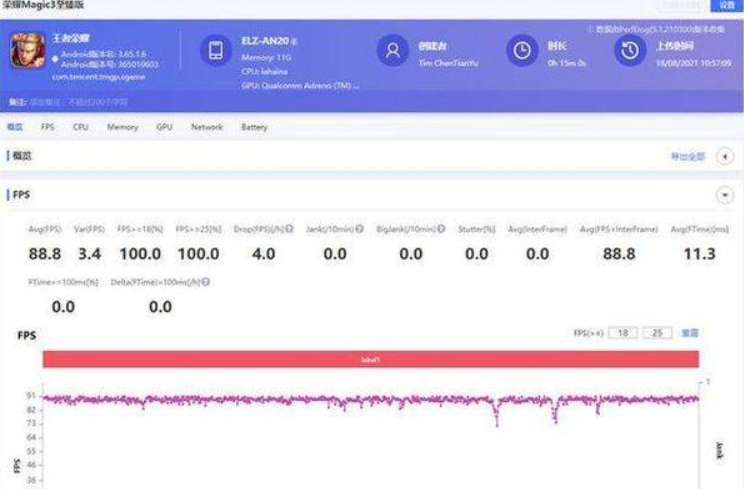This screenshot has height=489, width=744.
Task: Click the Stutter[%] value 0.0
Action: (x=476, y=254)
